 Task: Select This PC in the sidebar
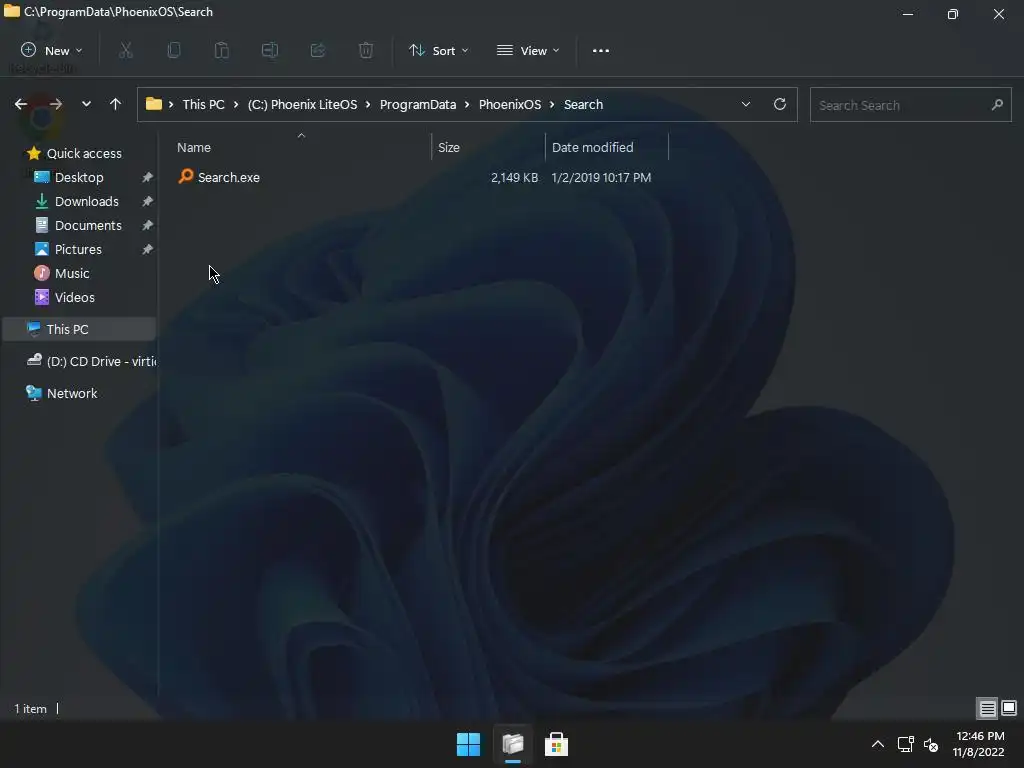[79, 329]
